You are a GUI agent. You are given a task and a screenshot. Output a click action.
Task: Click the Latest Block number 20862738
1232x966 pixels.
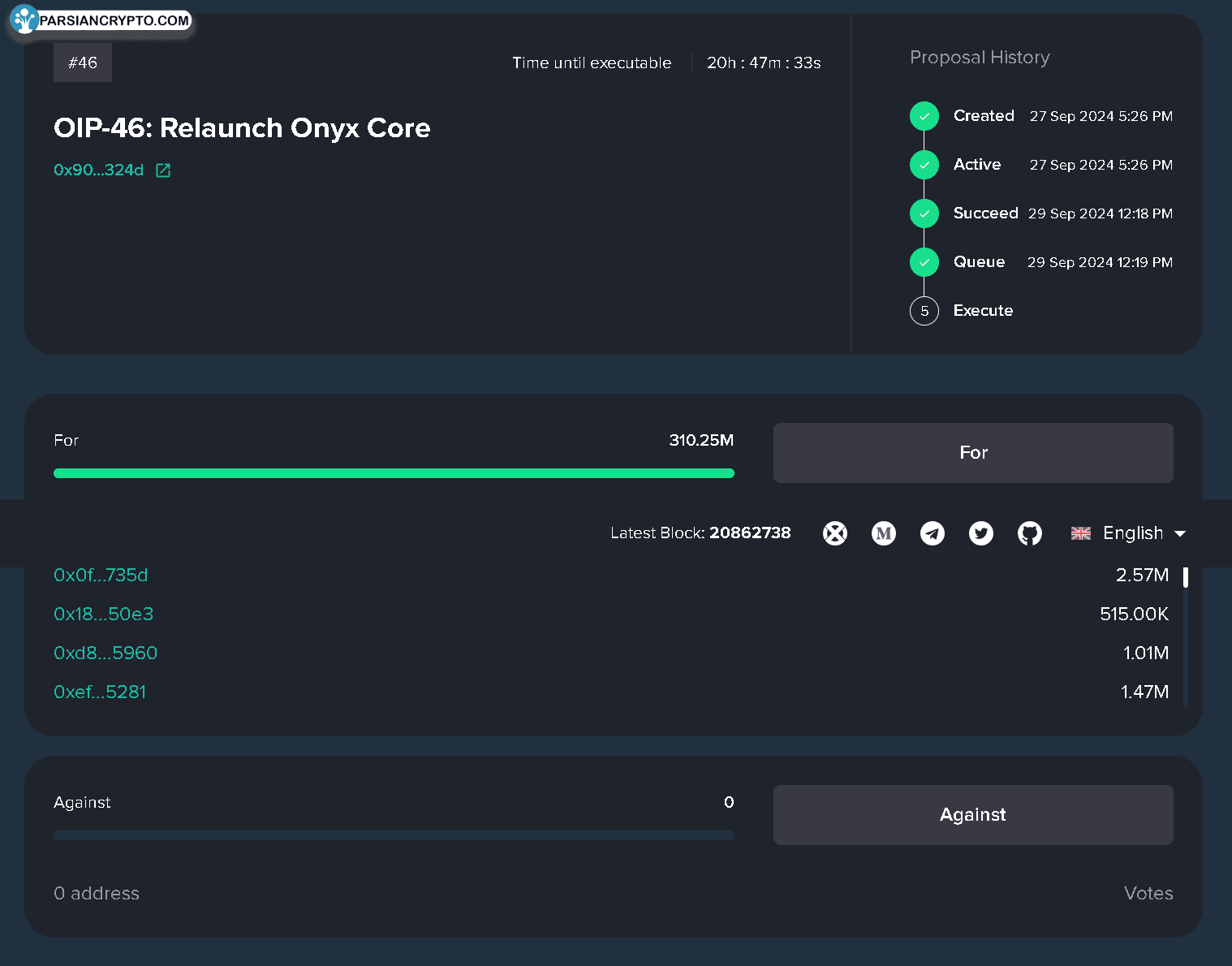[x=750, y=533]
